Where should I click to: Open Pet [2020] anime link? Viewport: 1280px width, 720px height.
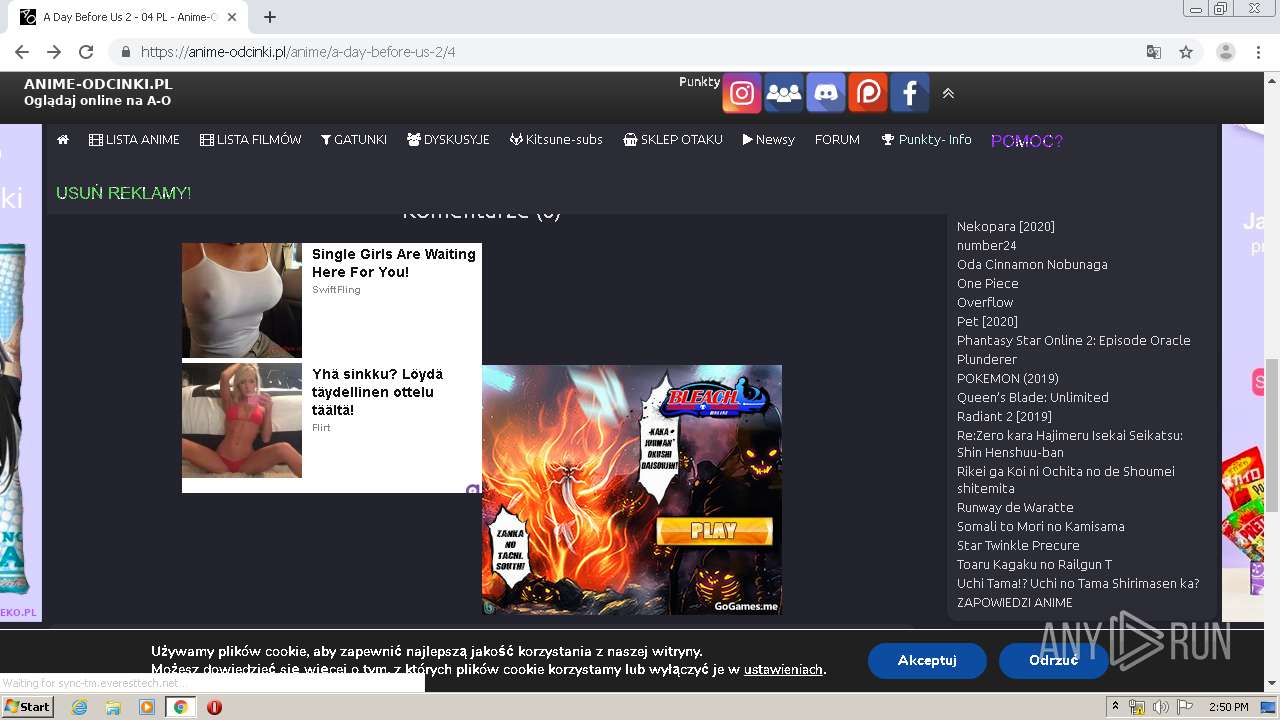(987, 322)
